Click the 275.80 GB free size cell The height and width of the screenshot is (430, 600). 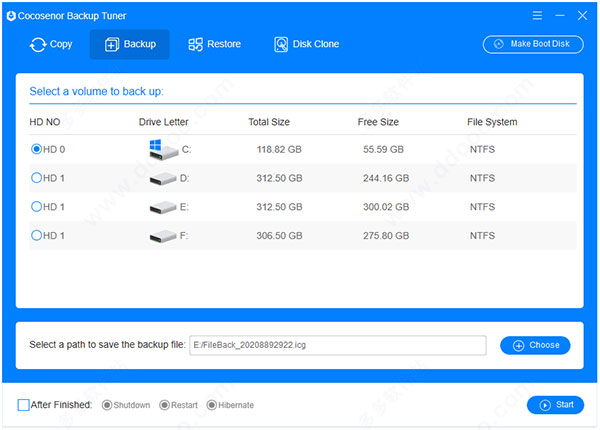386,236
